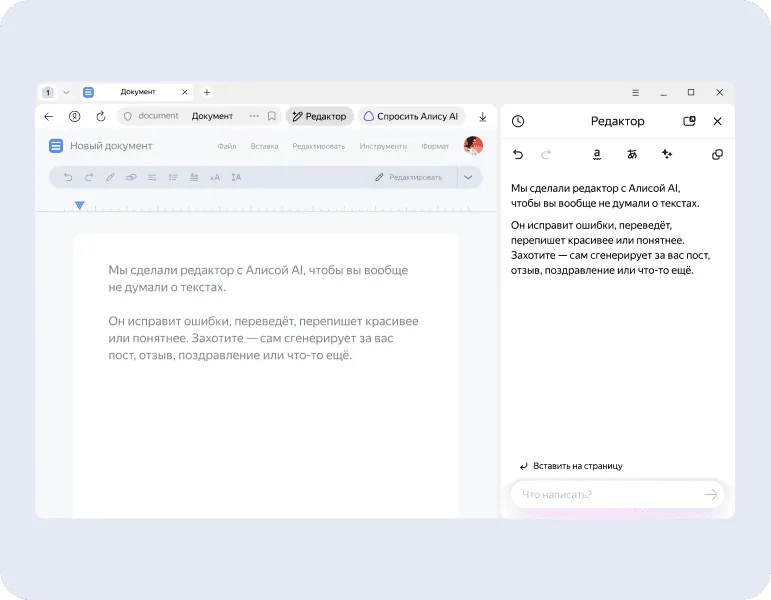Open the tab counter showing 1

pos(48,92)
